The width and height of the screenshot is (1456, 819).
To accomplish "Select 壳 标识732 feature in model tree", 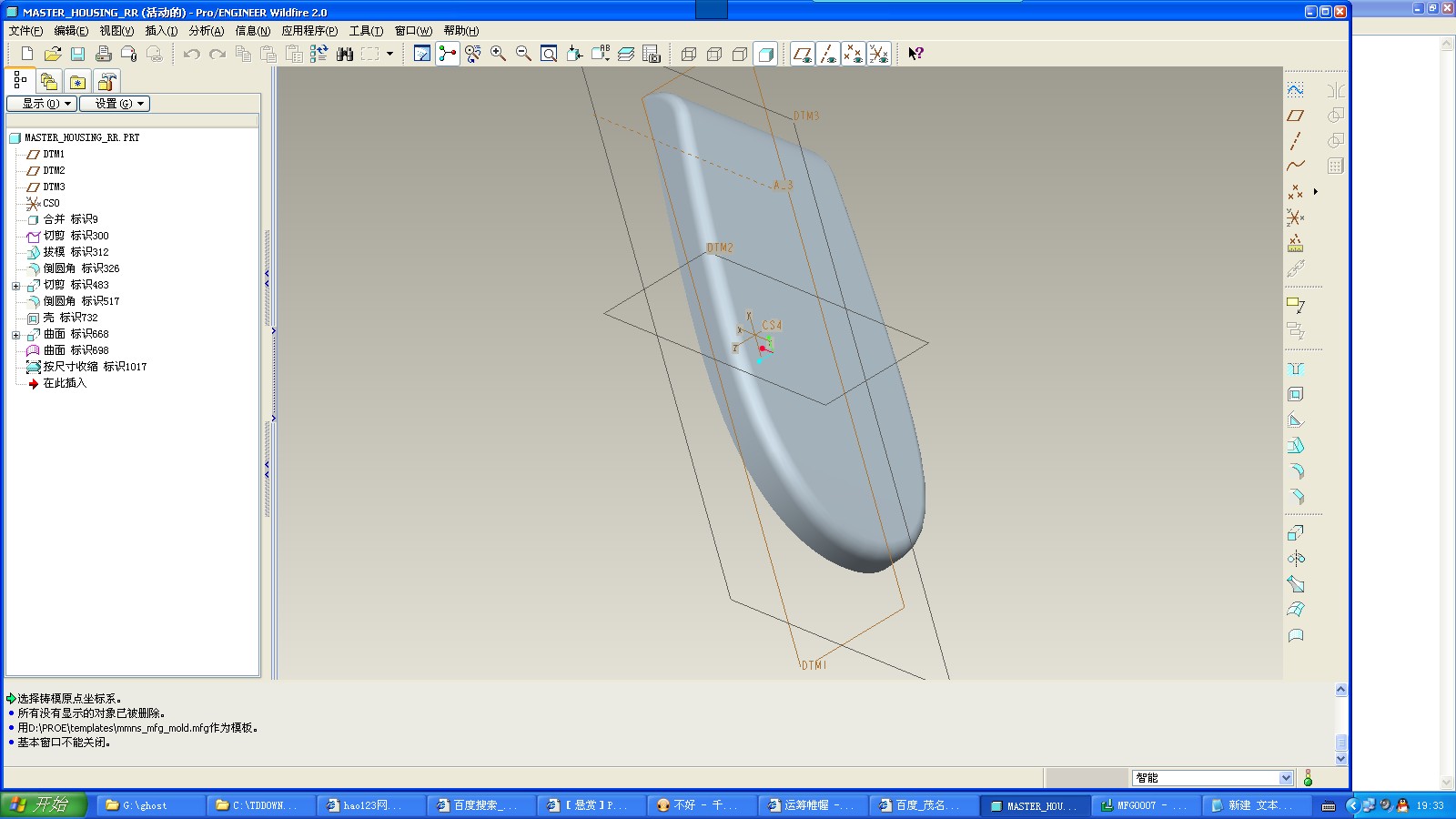I will (70, 318).
